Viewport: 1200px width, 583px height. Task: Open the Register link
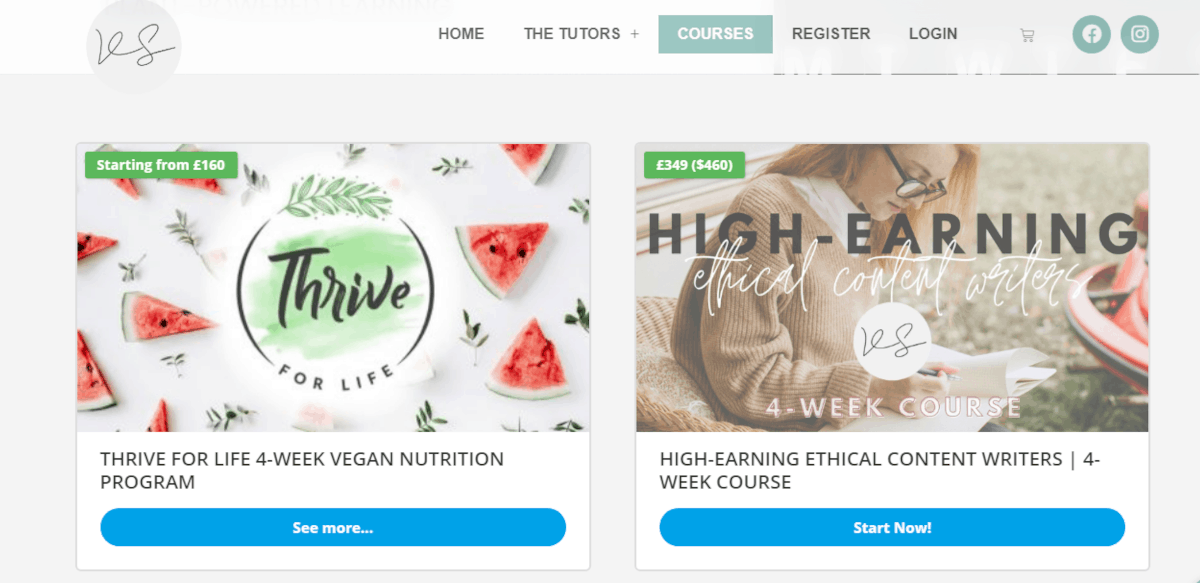coord(831,34)
